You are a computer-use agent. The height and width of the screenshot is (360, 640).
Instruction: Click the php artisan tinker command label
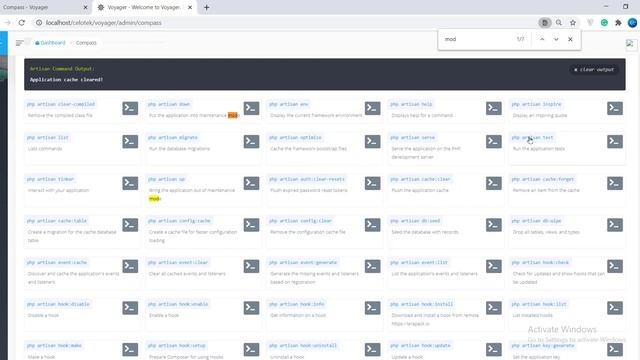[50, 179]
